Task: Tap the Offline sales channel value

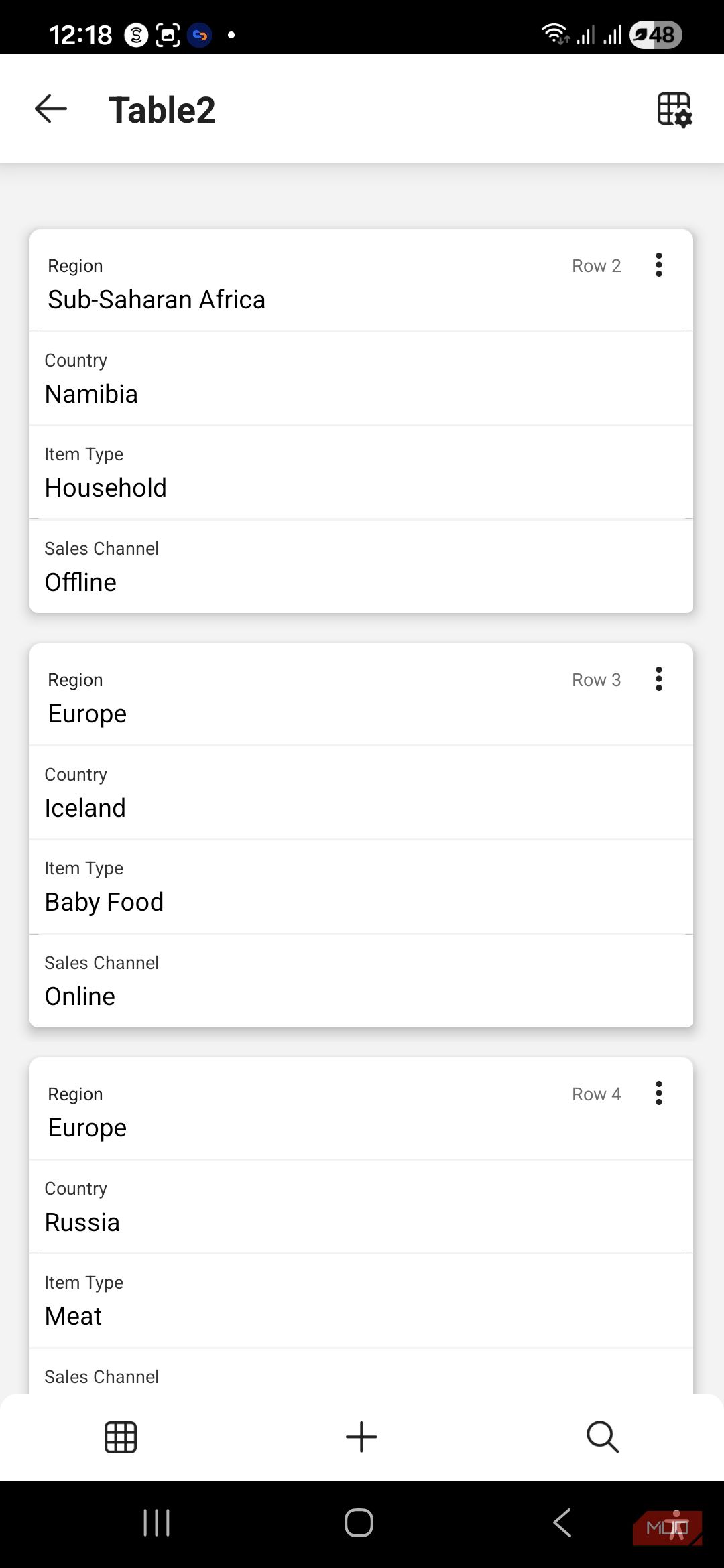Action: pos(80,583)
